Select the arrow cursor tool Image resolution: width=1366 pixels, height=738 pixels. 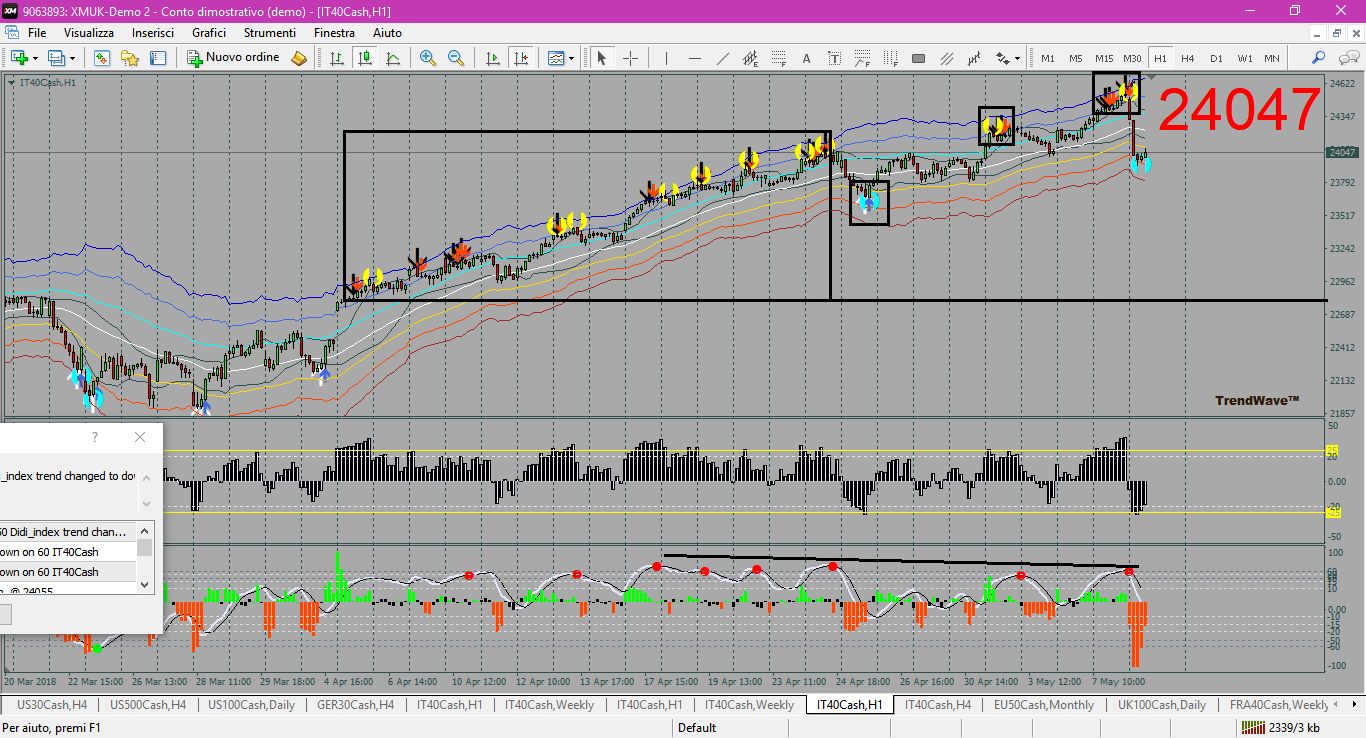(602, 58)
